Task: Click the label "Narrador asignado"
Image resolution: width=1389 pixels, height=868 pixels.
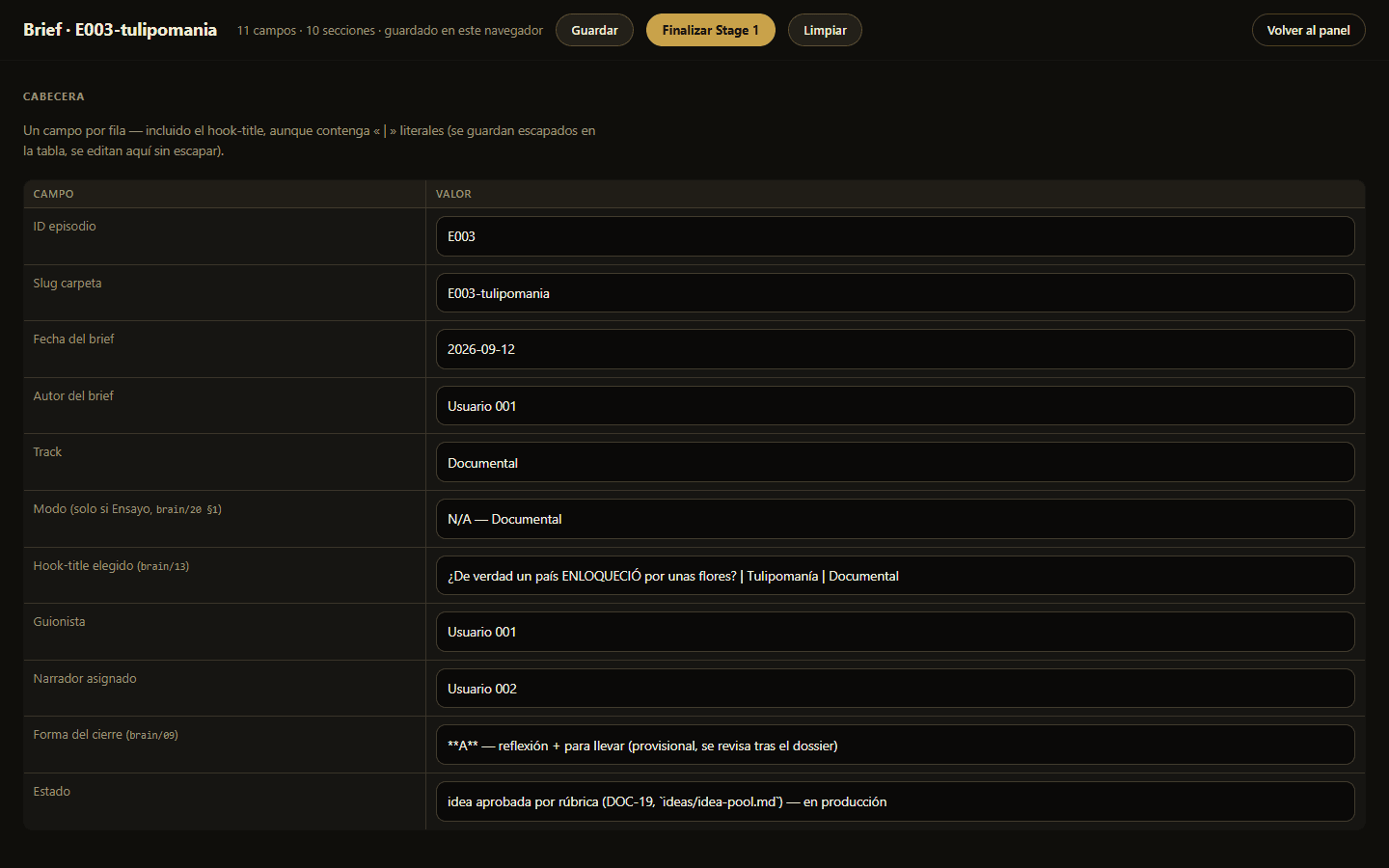Action: click(x=85, y=679)
